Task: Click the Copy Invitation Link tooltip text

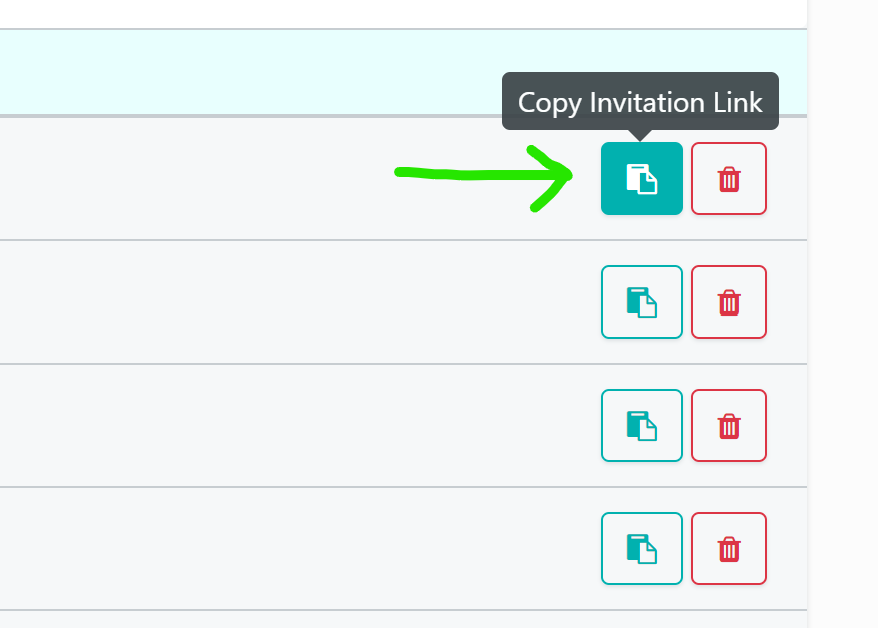Action: (640, 102)
